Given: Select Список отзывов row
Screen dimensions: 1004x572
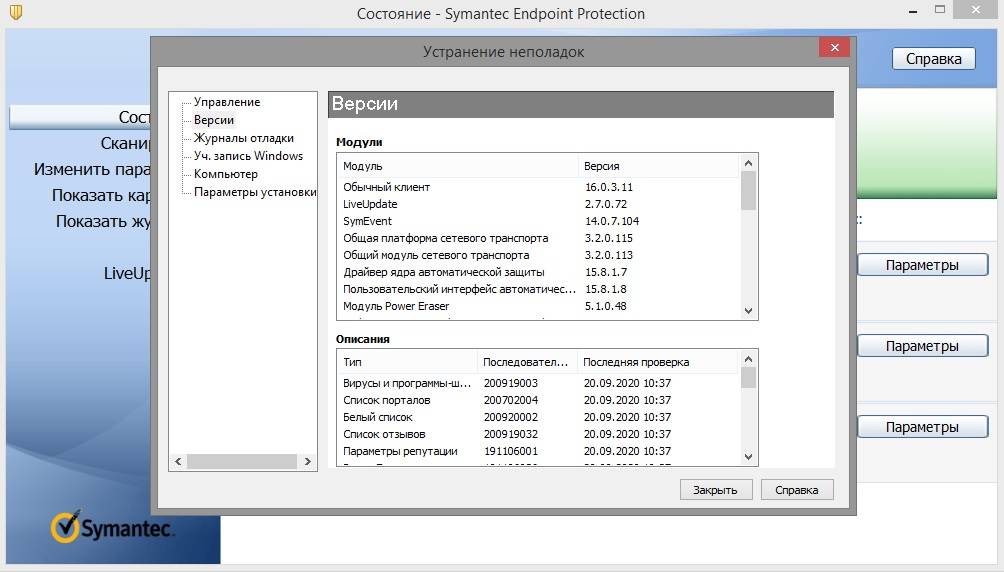Looking at the screenshot, I should pyautogui.click(x=538, y=434).
